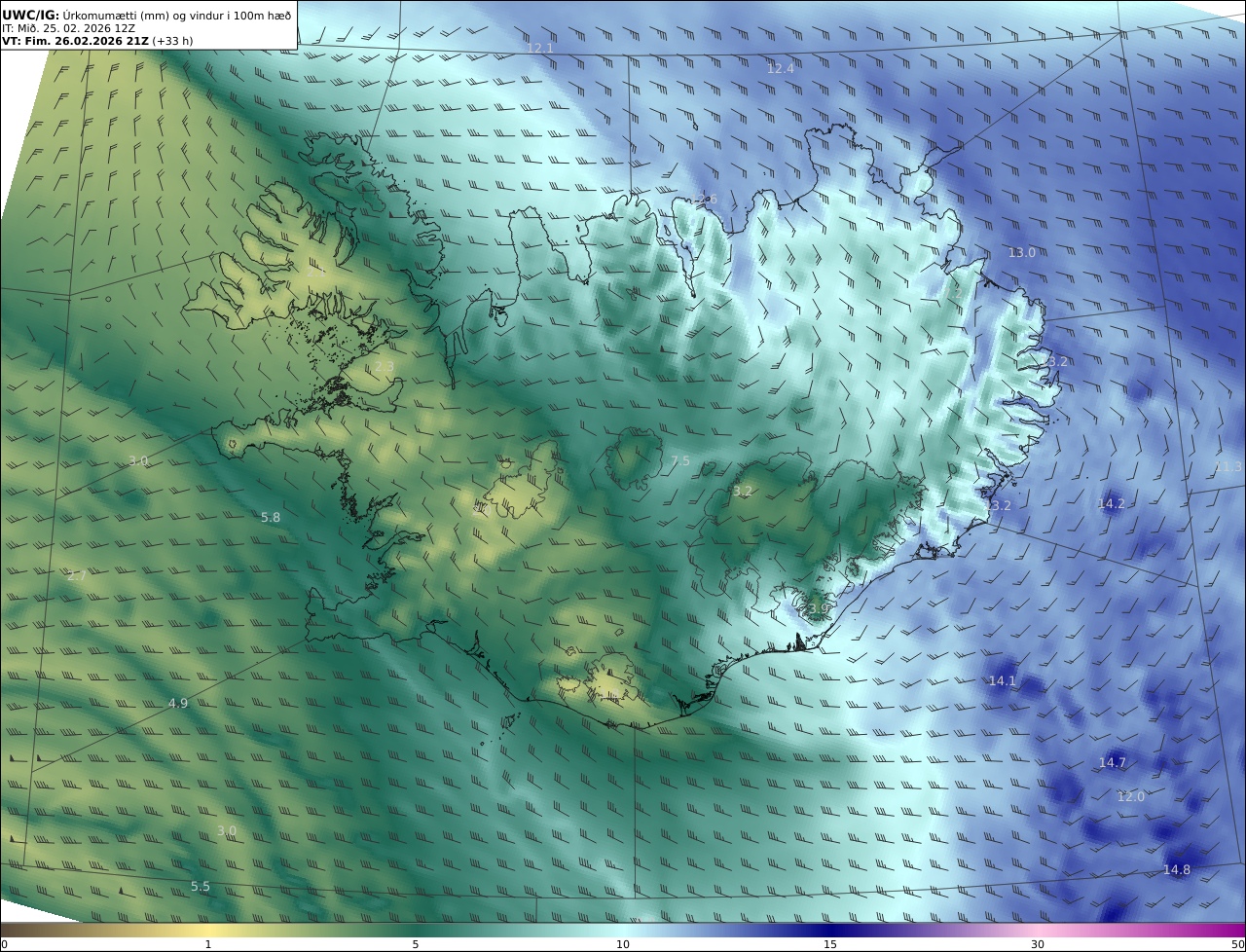The height and width of the screenshot is (952, 1246).
Task: Click the 2.7 precipitation value label
Action: (x=76, y=575)
